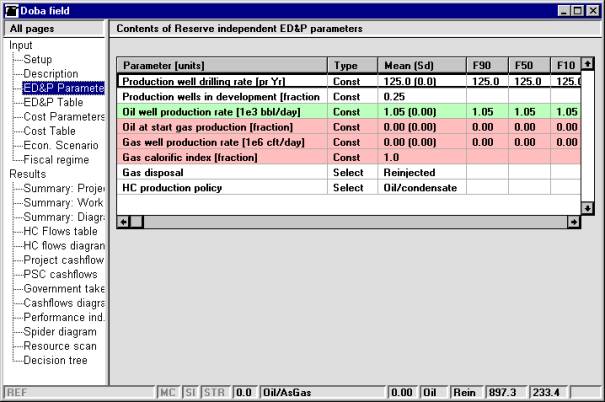Open the Setup page
Image resolution: width=605 pixels, height=402 pixels.
(x=37, y=59)
